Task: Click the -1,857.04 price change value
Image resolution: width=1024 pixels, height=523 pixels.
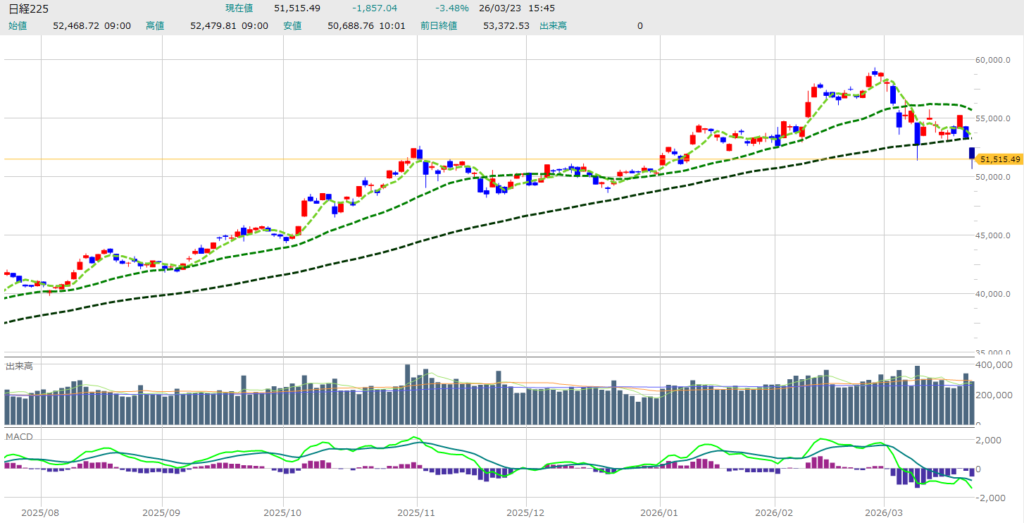Action: [373, 9]
